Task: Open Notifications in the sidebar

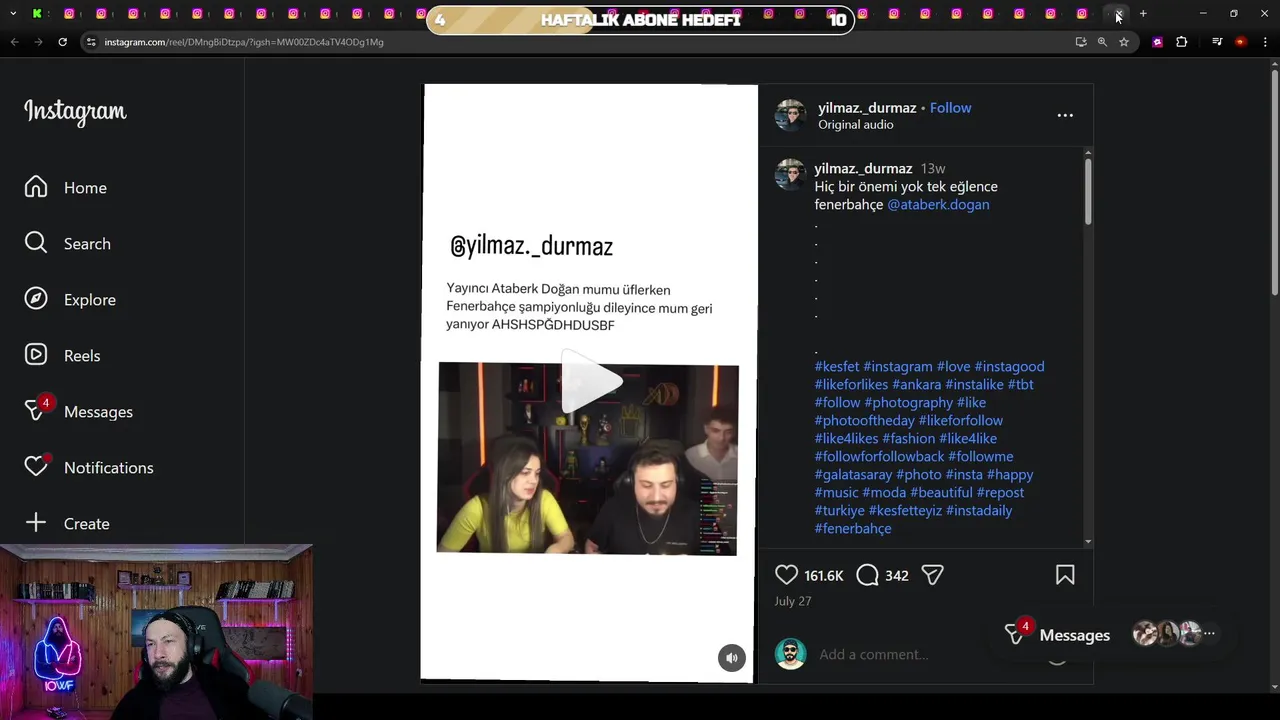Action: pyautogui.click(x=89, y=467)
